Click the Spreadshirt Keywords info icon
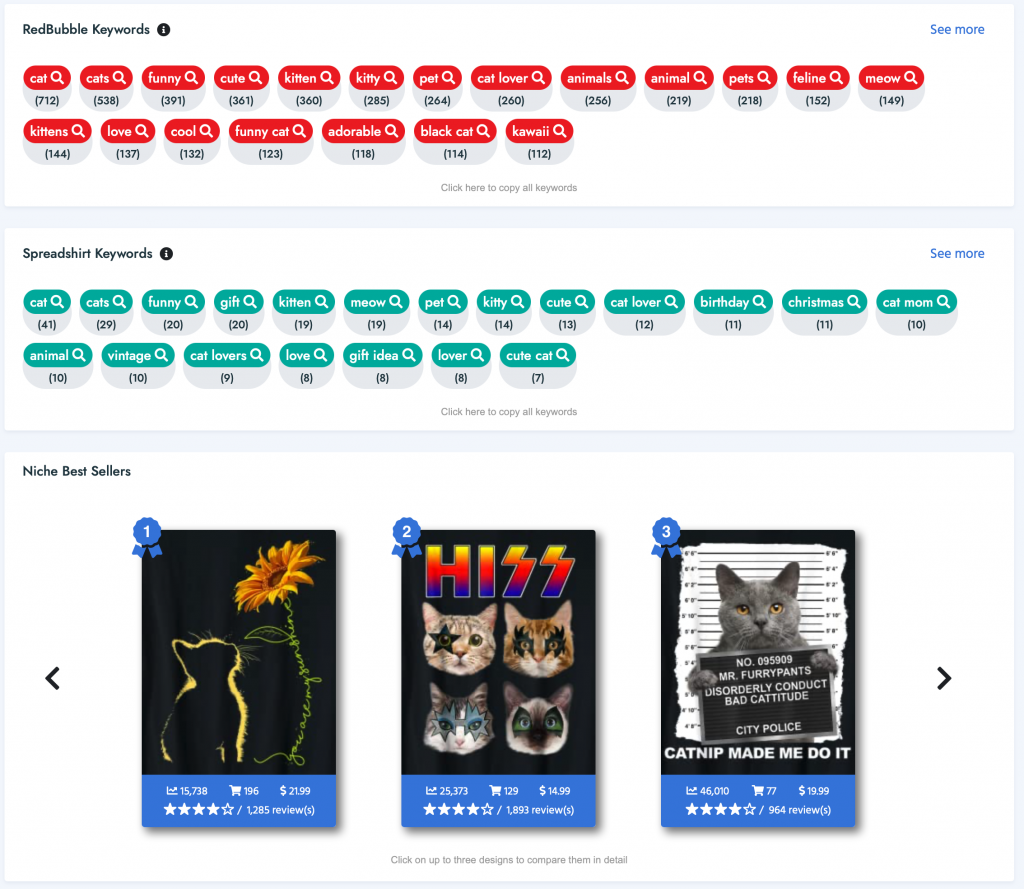Viewport: 1024px width, 889px height. [167, 253]
